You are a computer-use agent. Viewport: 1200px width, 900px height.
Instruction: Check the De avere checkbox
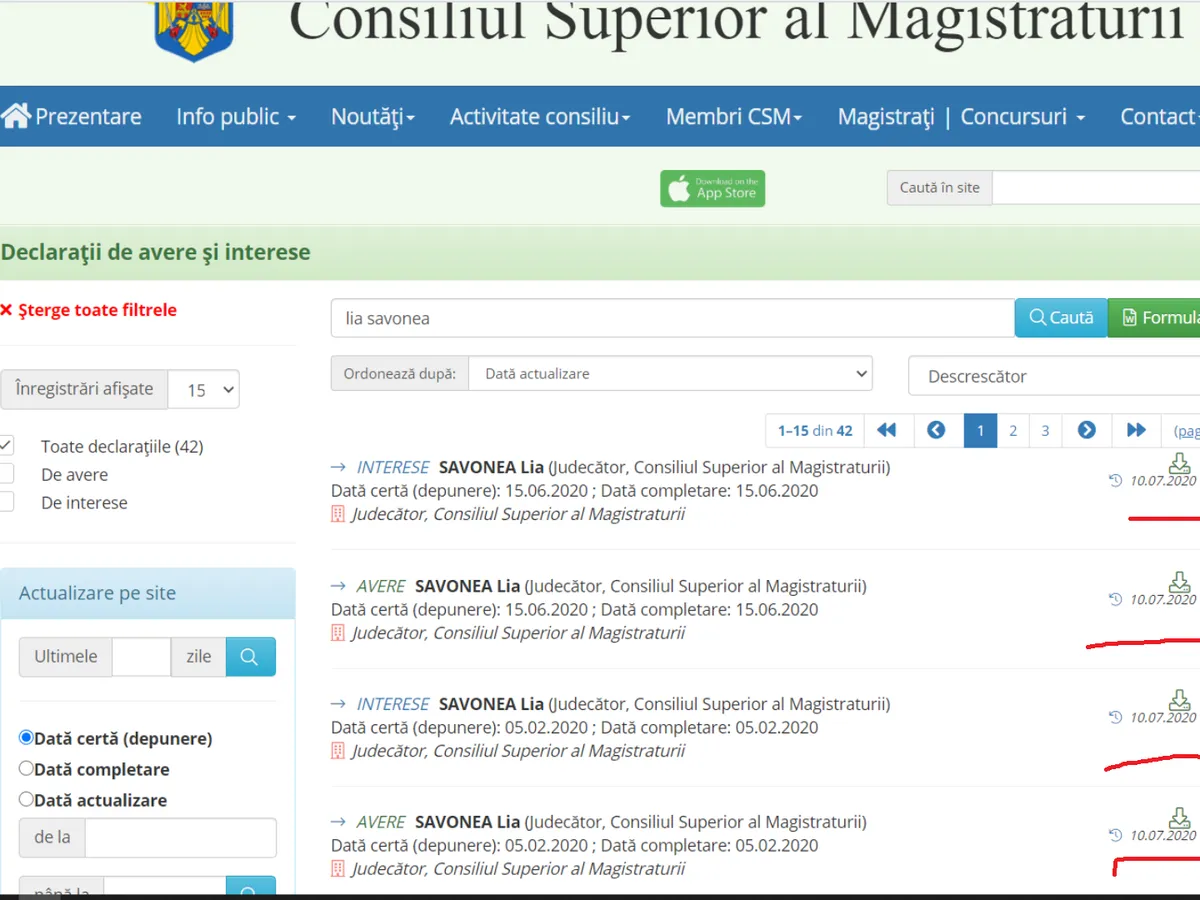point(8,474)
